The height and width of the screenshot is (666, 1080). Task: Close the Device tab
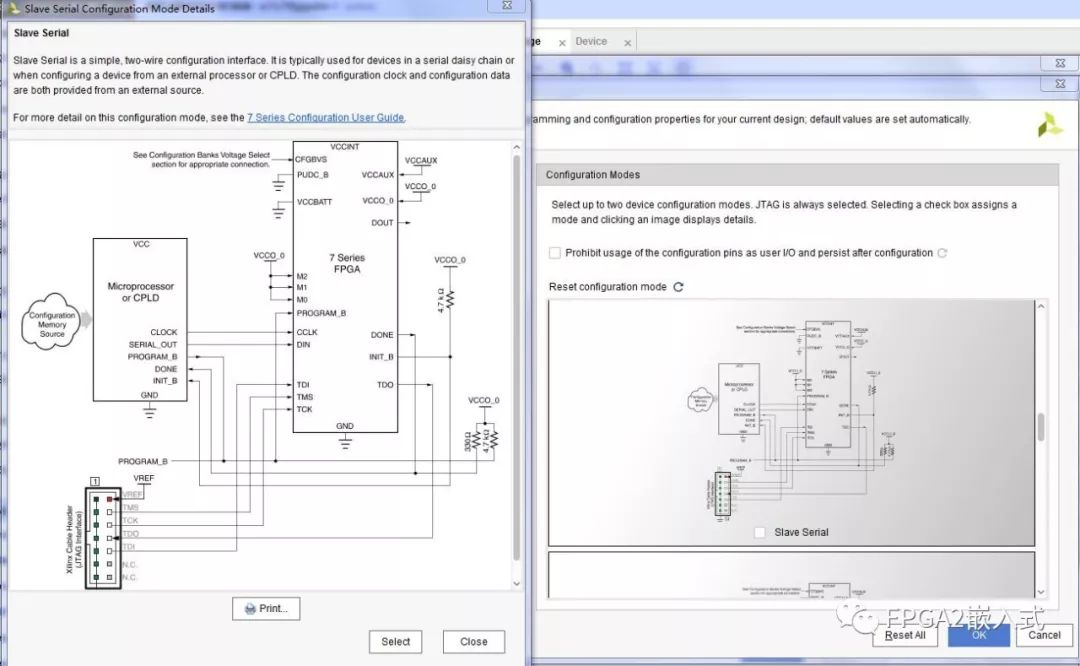pos(627,43)
